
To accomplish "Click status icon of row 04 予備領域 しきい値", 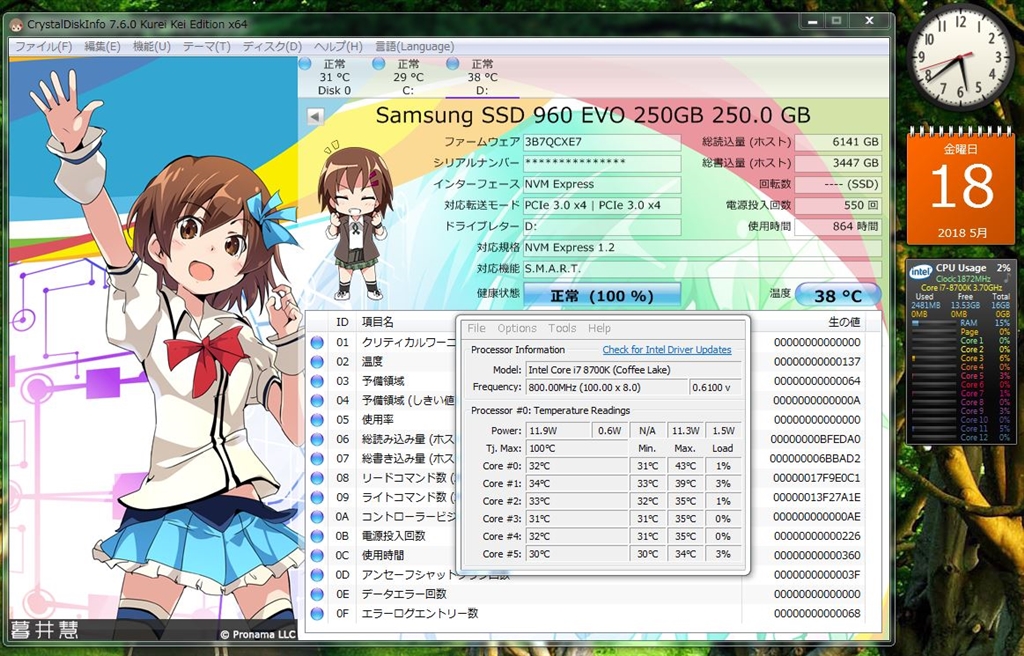I will point(317,401).
